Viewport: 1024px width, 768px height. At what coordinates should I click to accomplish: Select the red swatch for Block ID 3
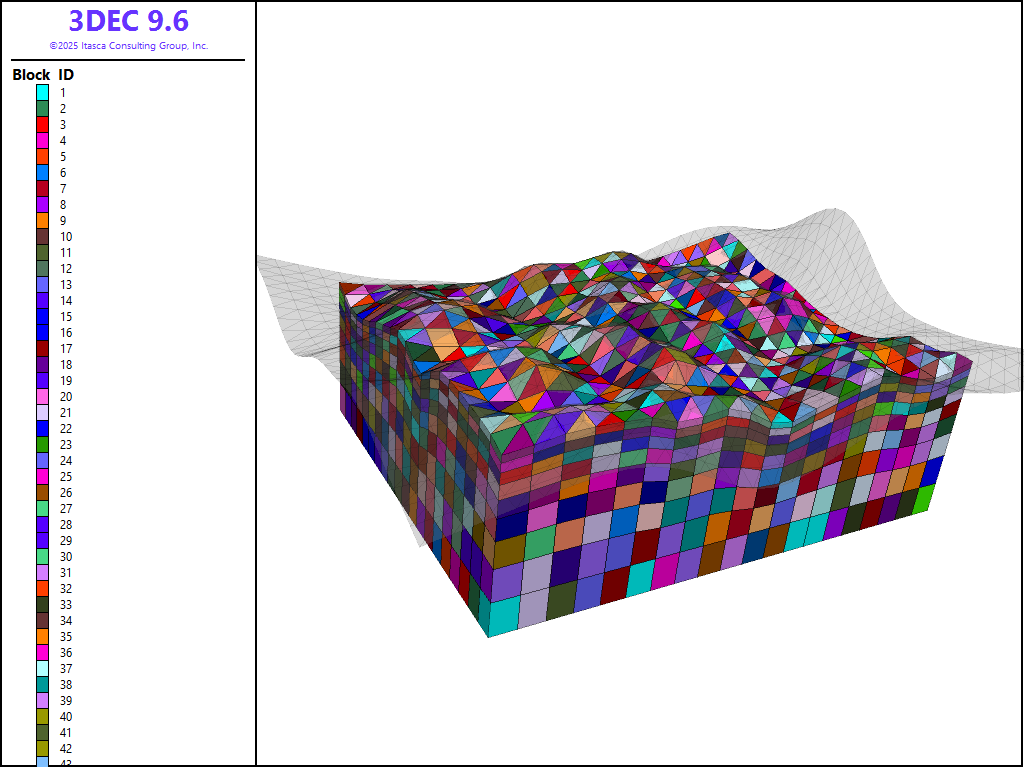pyautogui.click(x=43, y=124)
